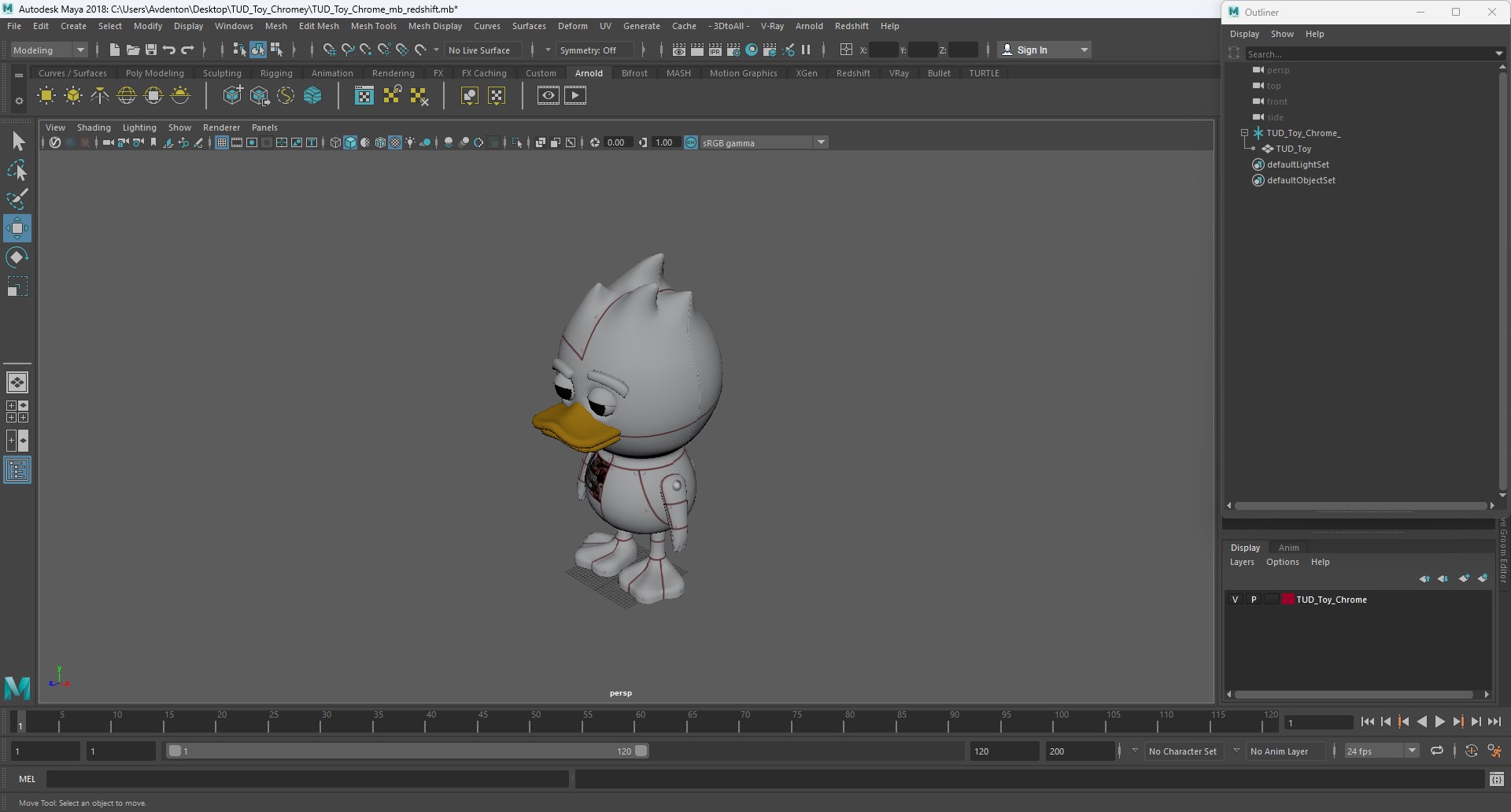Click the Outliner search field
The width and height of the screenshot is (1511, 812).
point(1369,54)
